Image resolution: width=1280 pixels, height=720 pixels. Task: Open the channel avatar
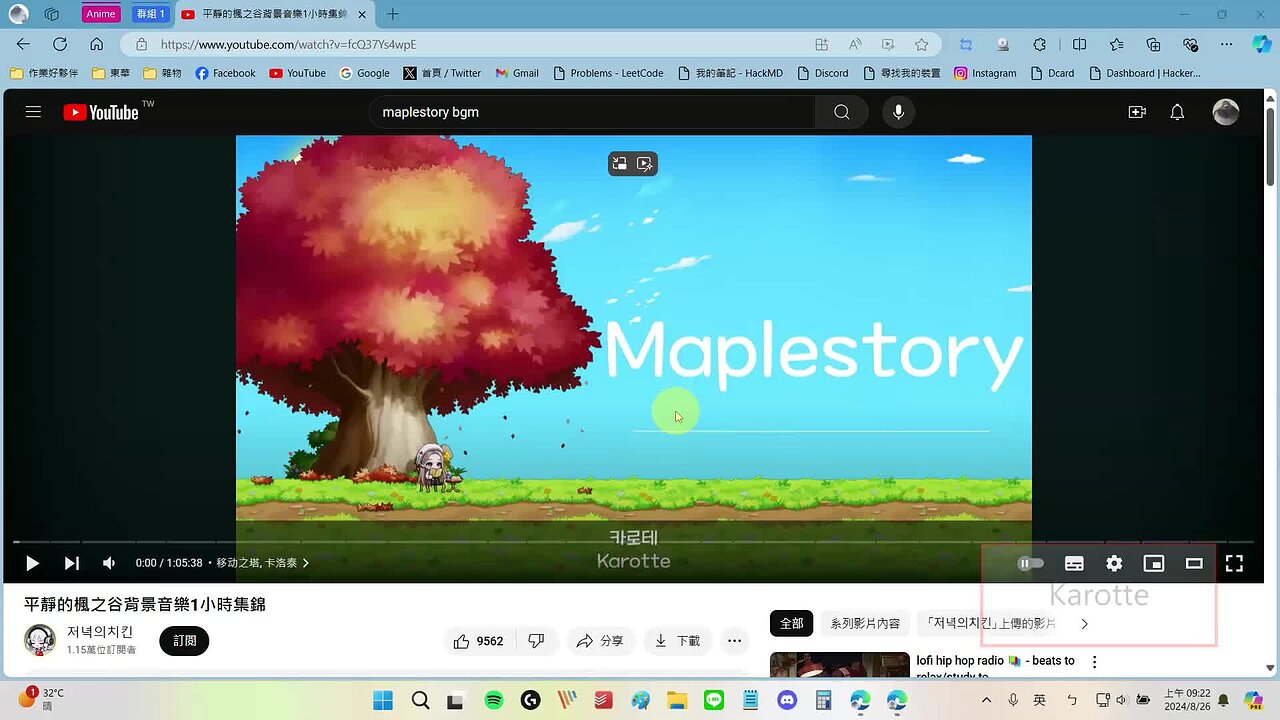pyautogui.click(x=40, y=640)
